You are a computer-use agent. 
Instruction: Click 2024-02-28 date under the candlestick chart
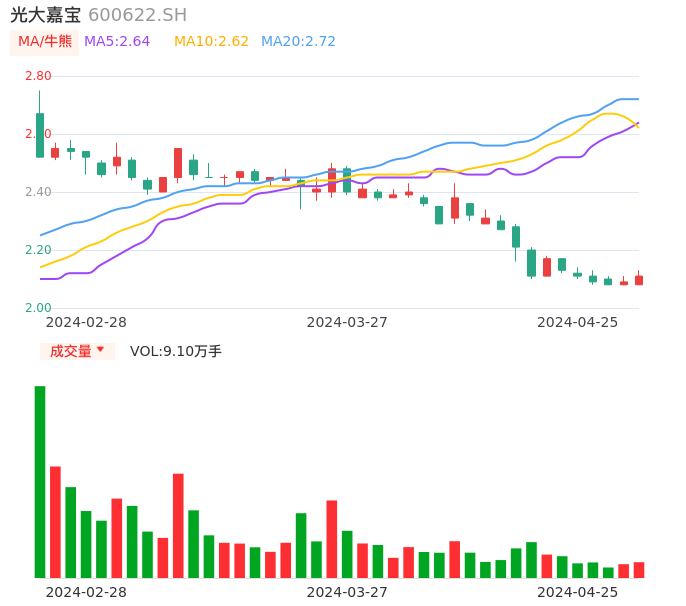pyautogui.click(x=86, y=322)
